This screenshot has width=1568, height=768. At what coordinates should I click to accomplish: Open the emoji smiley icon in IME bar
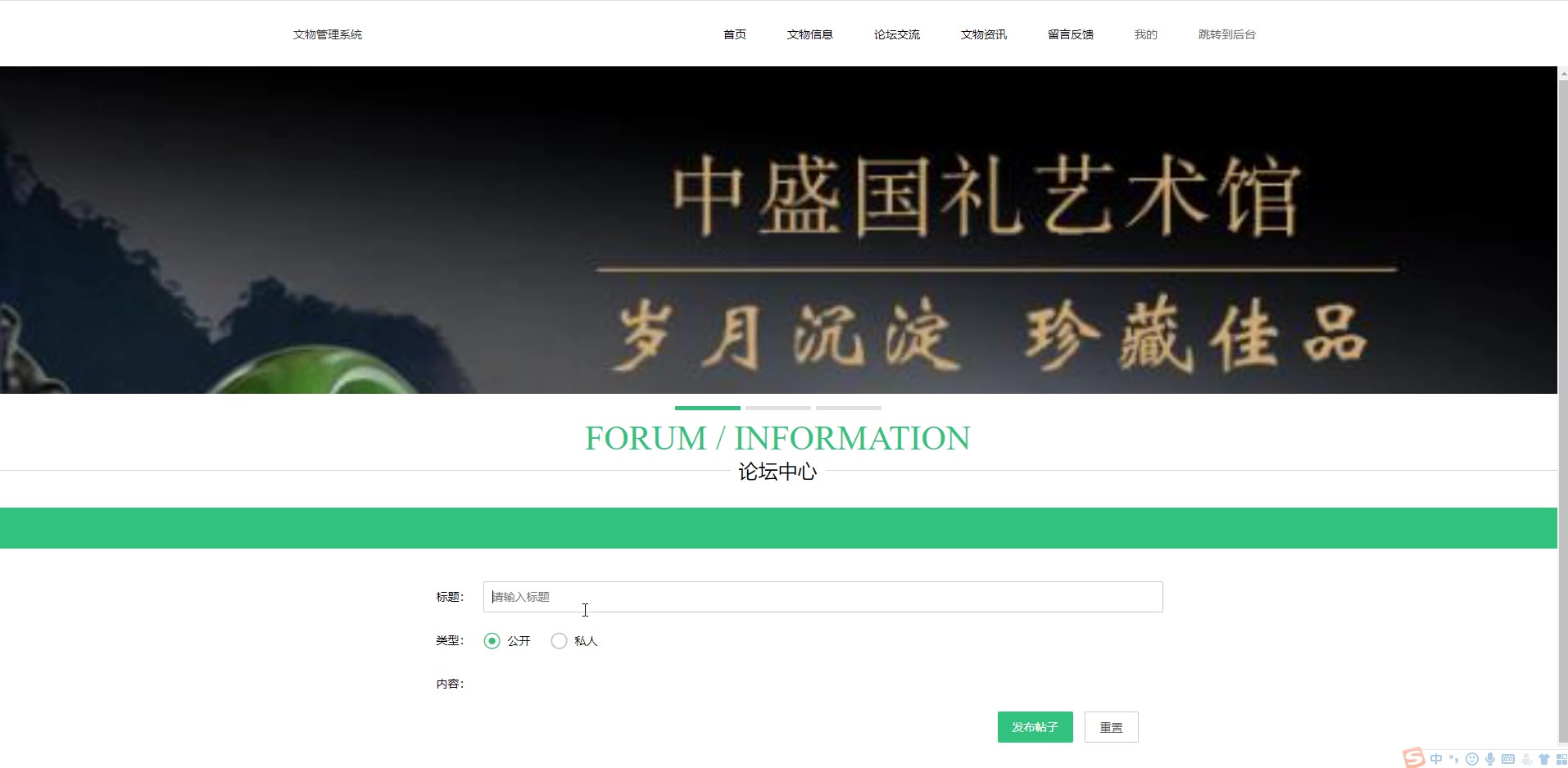pos(1472,759)
